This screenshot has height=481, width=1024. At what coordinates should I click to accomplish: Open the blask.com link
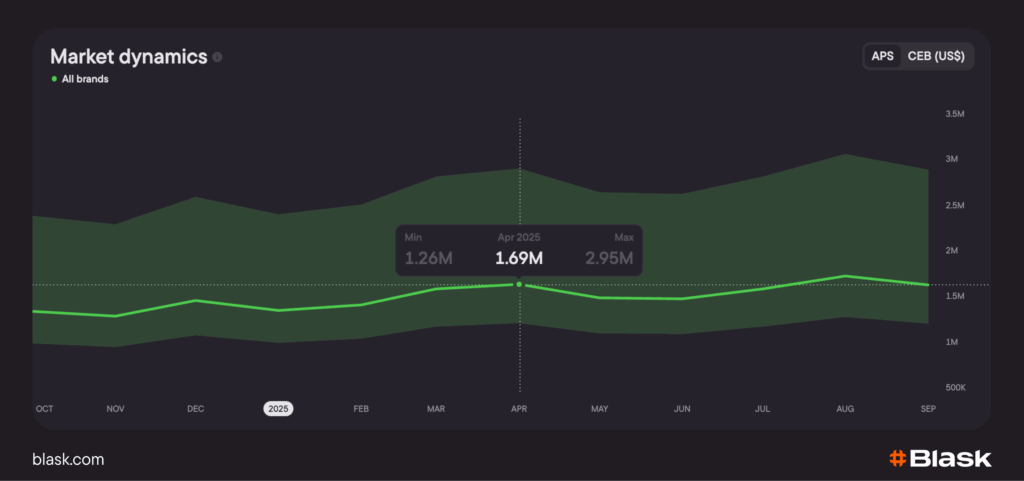click(x=68, y=460)
